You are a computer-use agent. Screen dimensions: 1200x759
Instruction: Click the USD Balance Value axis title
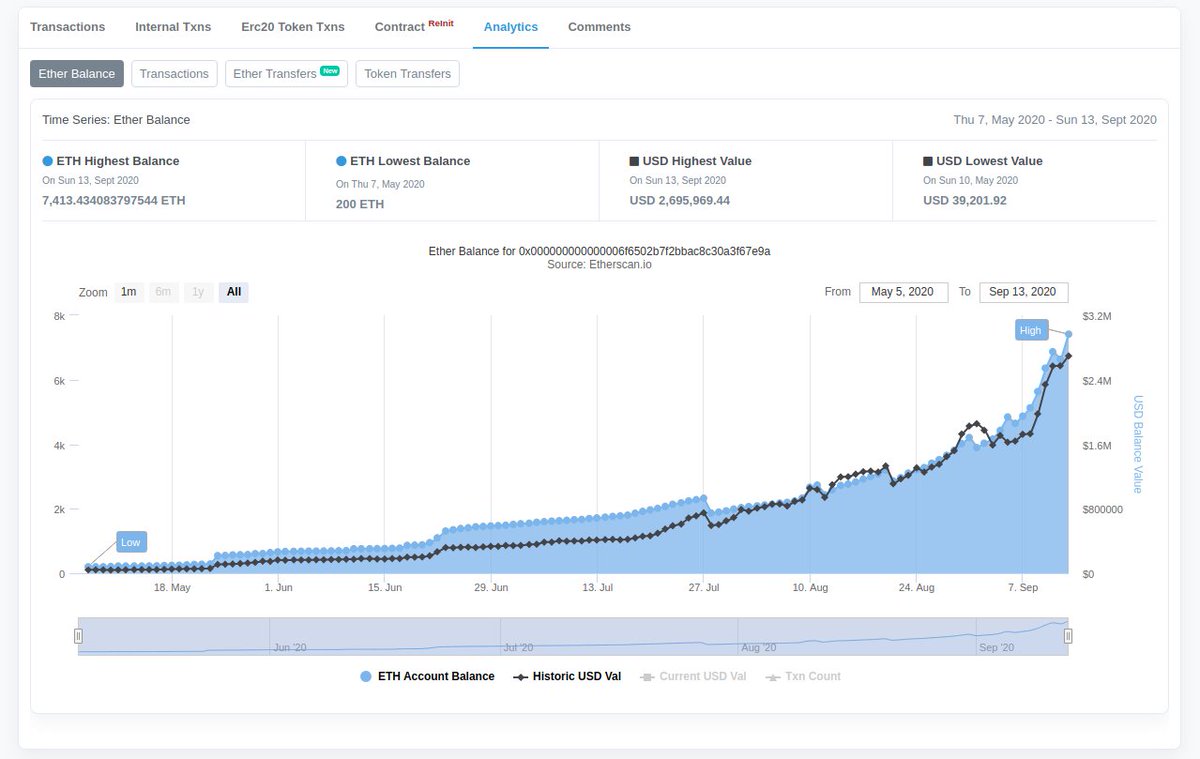1138,445
